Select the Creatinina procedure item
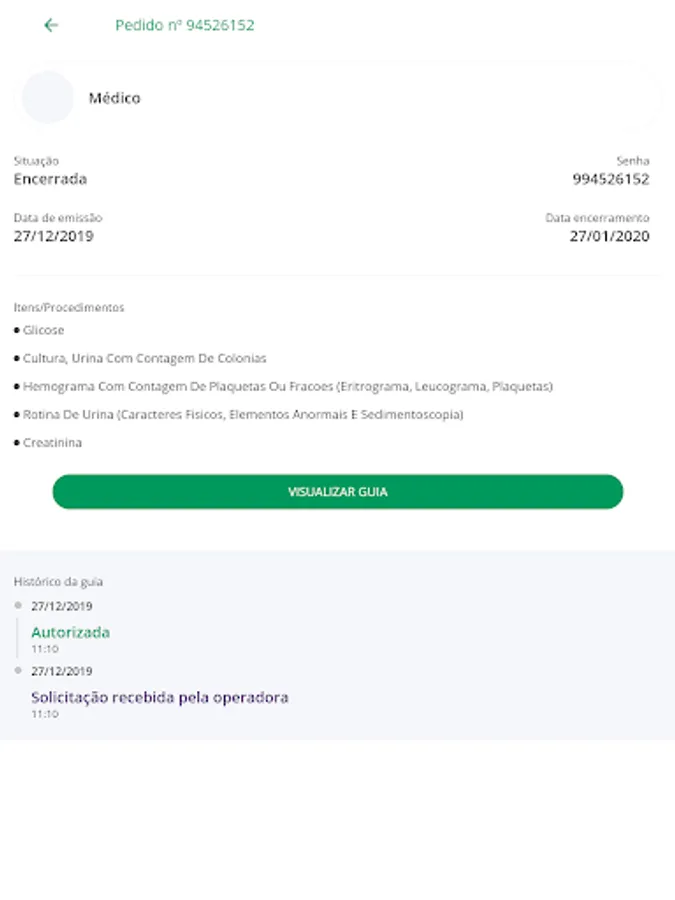This screenshot has height=900, width=675. [52, 443]
